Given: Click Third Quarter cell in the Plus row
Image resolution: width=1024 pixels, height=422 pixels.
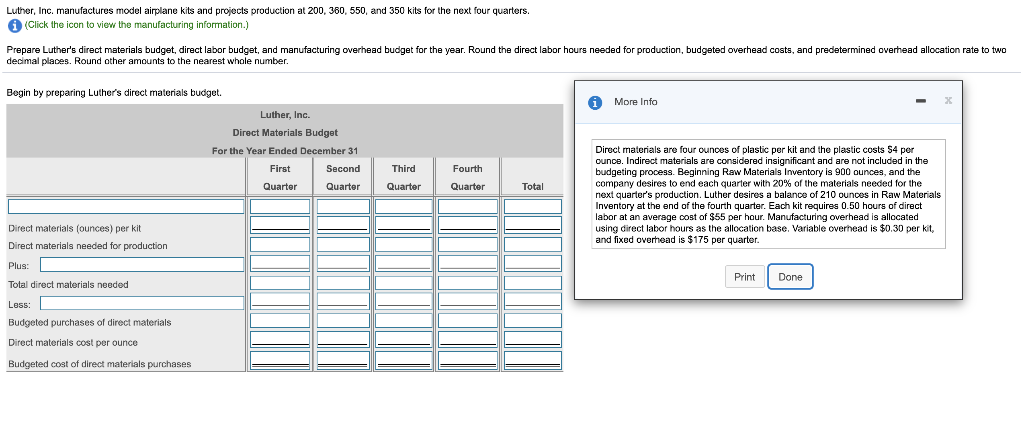Looking at the screenshot, I should pyautogui.click(x=404, y=263).
